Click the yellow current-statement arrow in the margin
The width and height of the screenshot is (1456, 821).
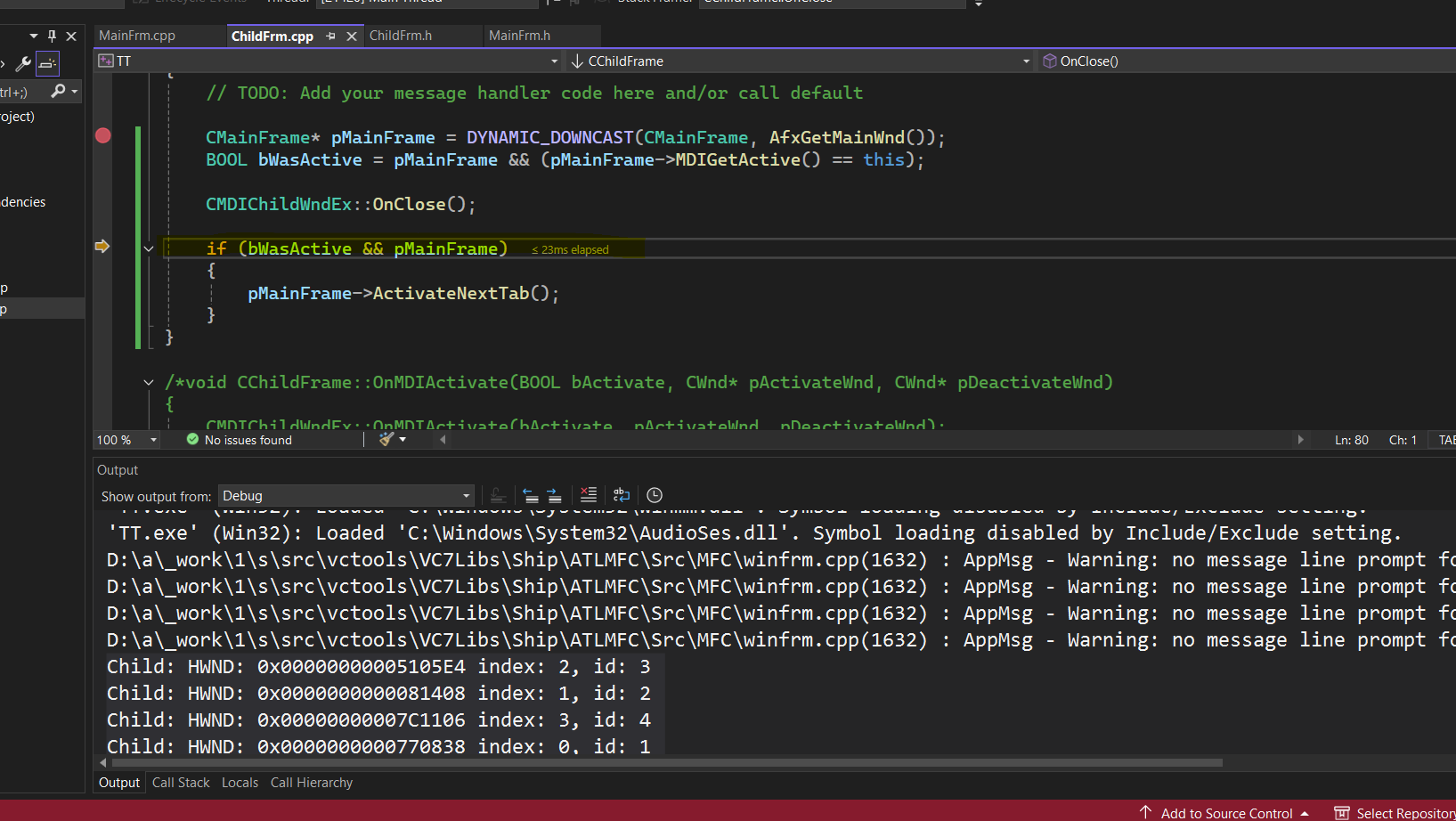click(102, 246)
